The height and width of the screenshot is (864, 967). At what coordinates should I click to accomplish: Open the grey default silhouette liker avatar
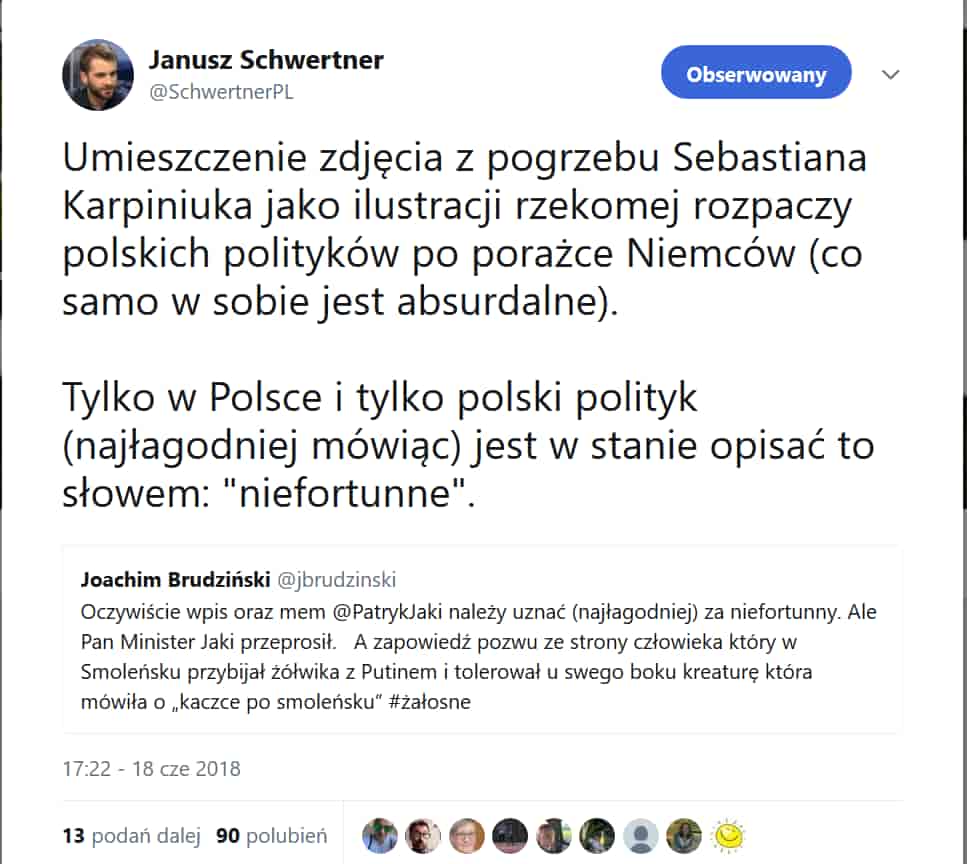point(641,836)
